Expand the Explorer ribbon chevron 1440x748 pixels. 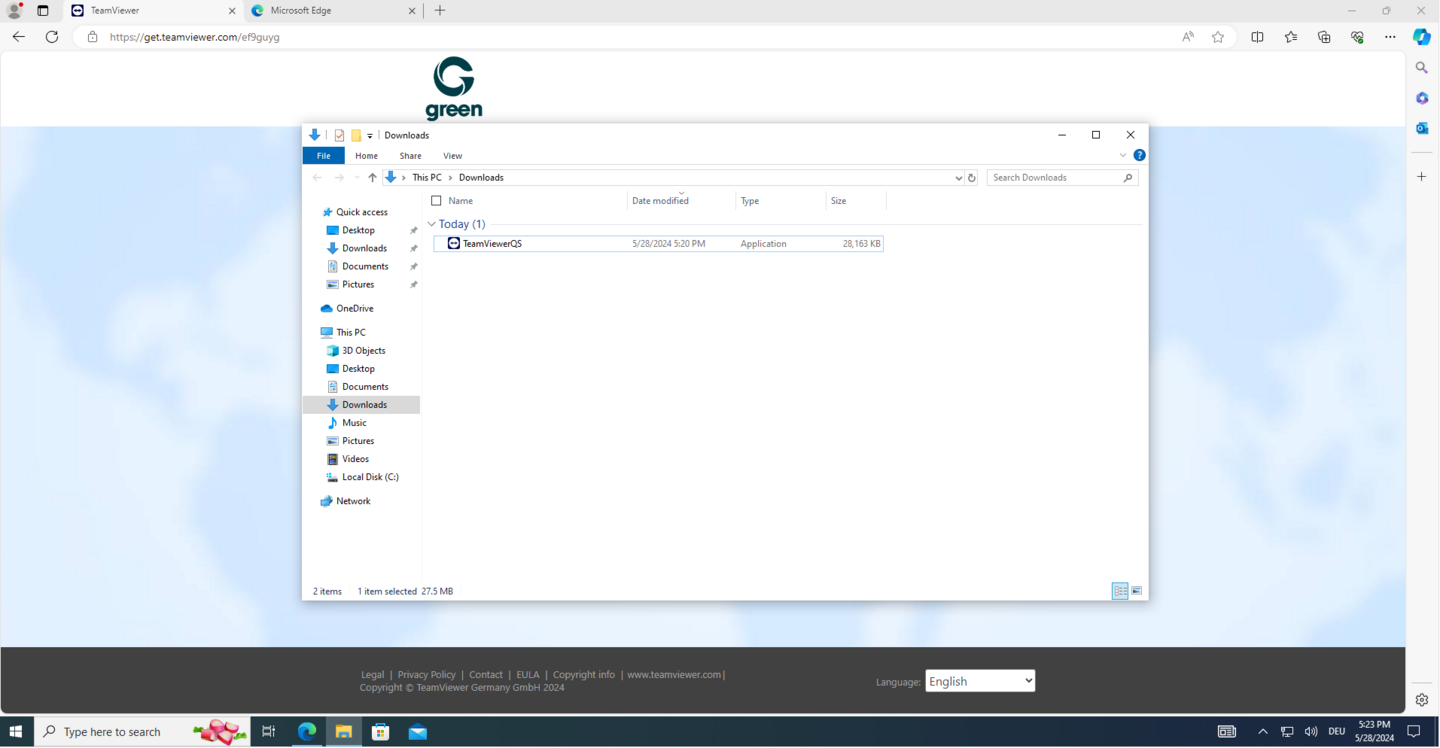1123,156
